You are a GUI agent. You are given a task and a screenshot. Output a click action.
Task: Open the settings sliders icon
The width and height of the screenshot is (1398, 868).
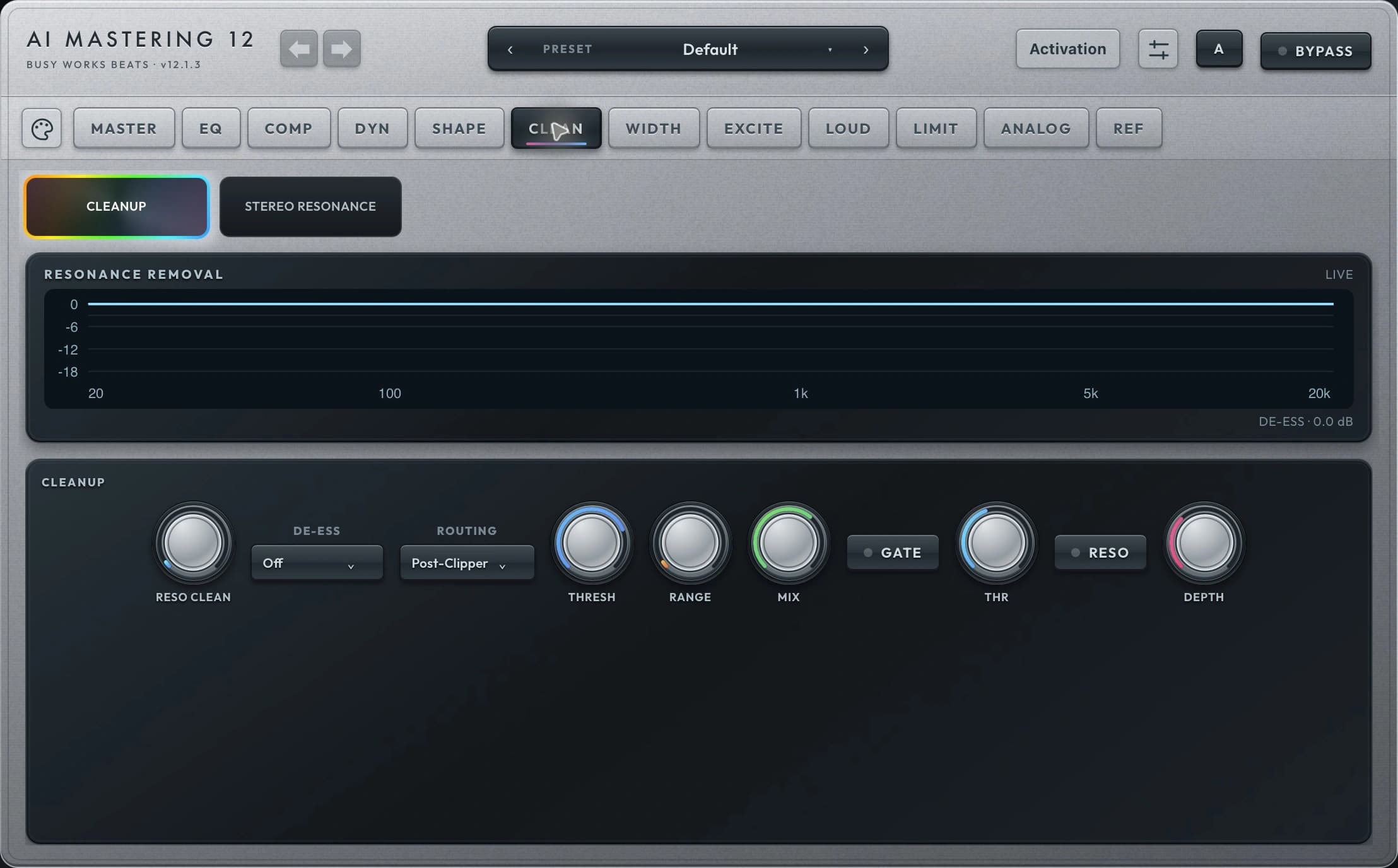pos(1158,49)
